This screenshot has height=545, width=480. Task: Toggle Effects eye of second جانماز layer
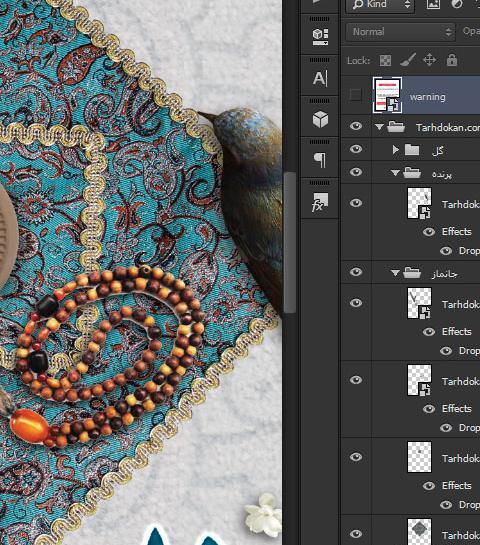coord(429,409)
